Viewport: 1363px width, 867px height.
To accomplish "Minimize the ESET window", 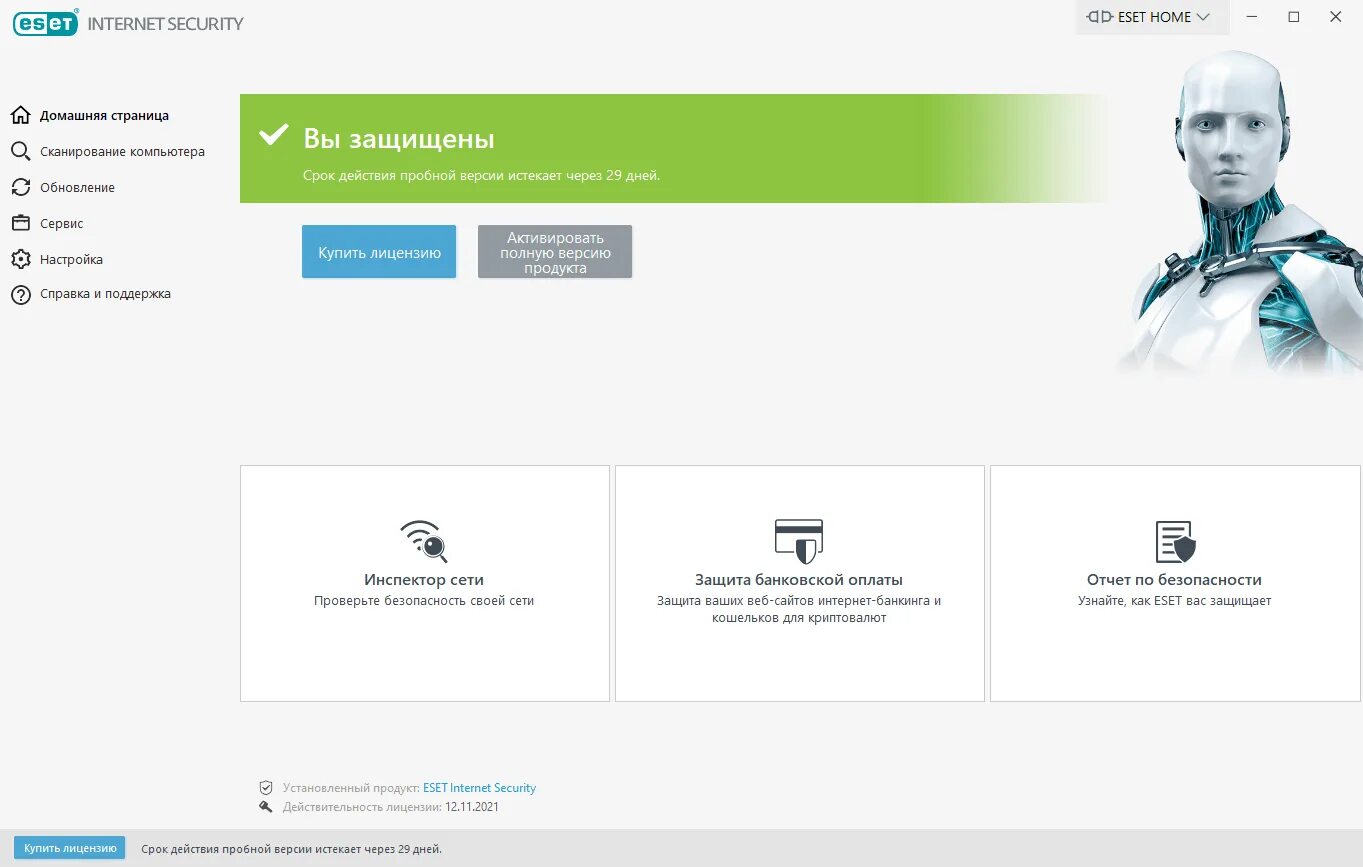I will [x=1252, y=17].
